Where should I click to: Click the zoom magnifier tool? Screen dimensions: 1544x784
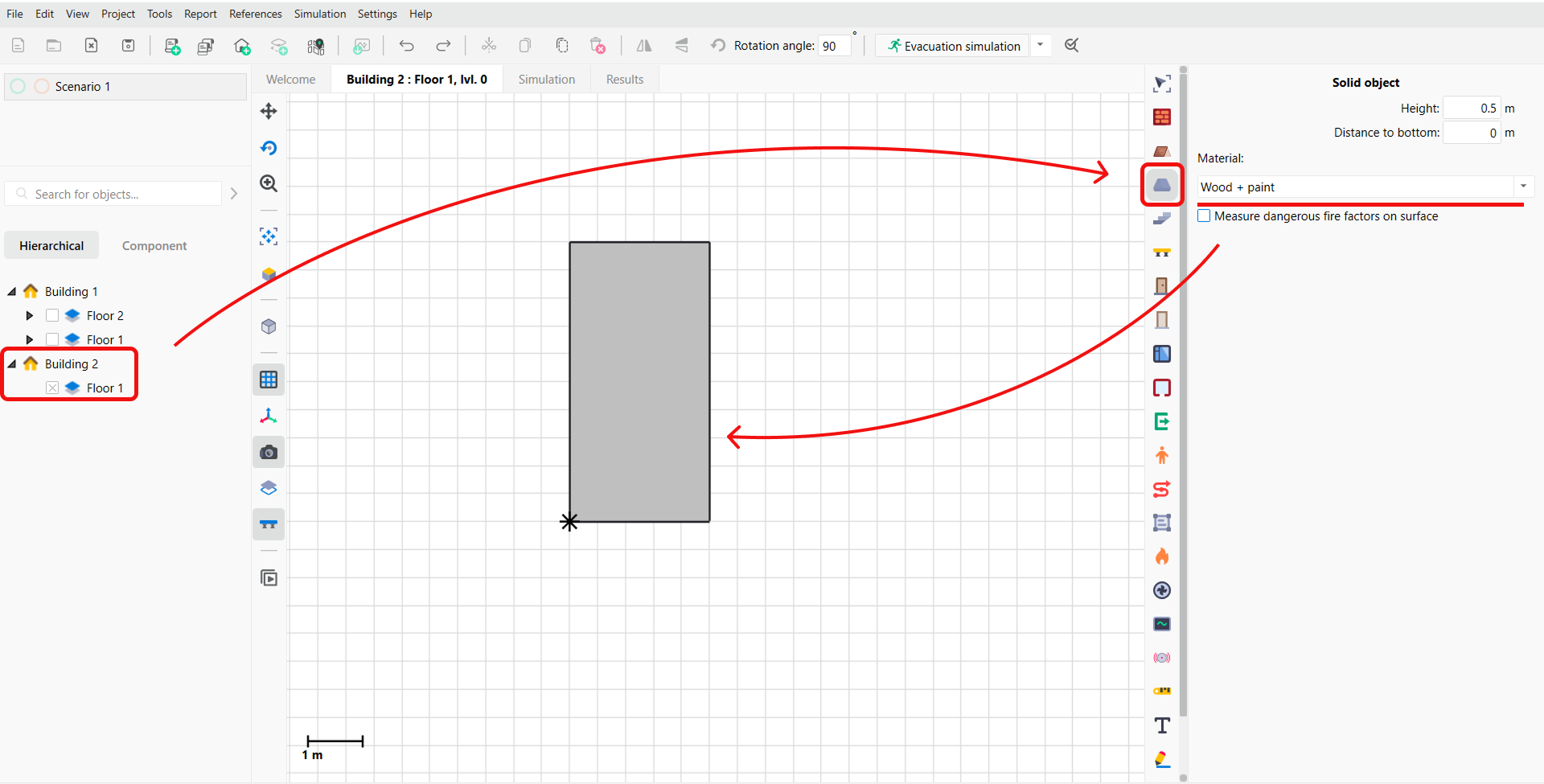(x=269, y=183)
